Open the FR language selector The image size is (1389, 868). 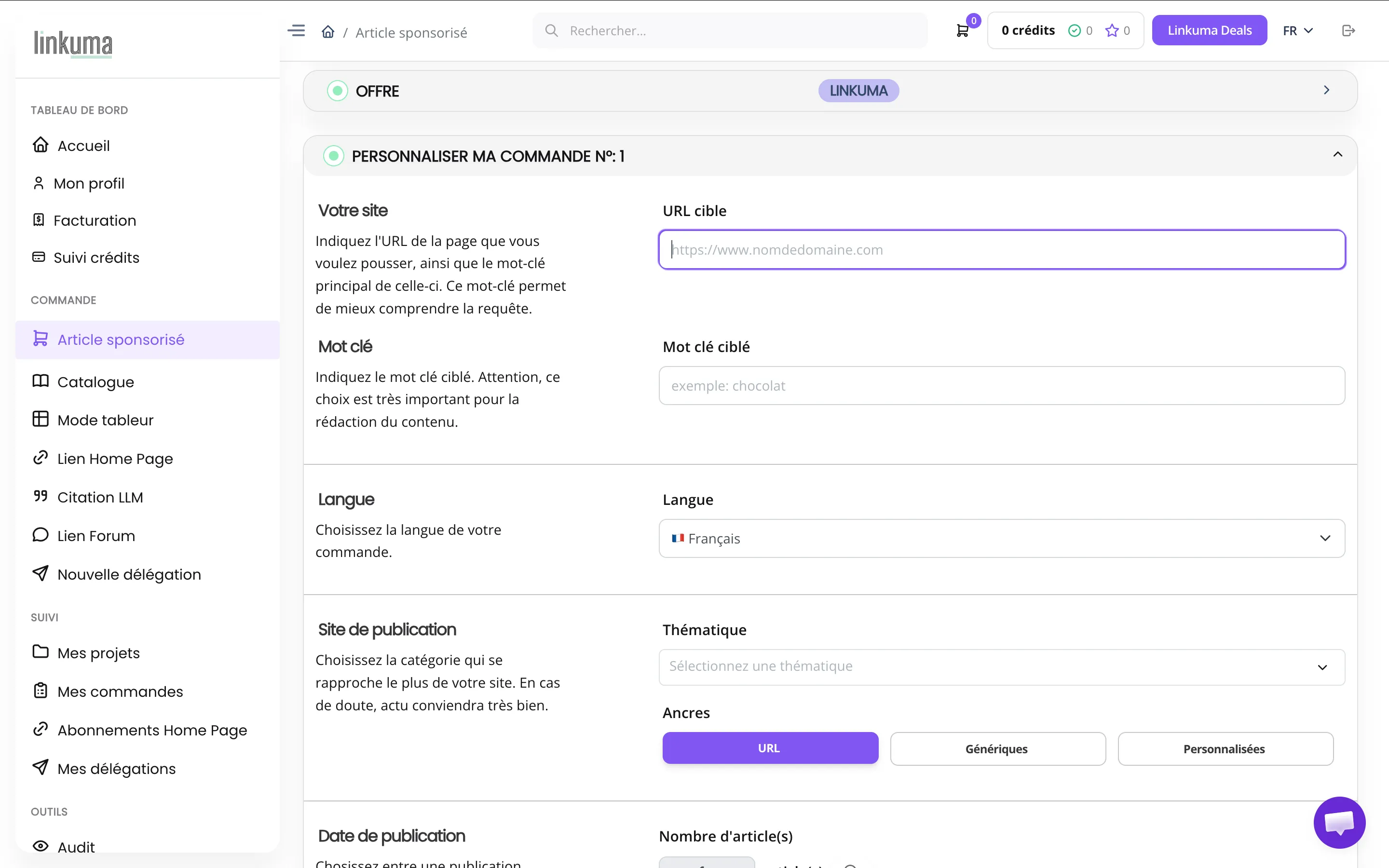click(1298, 30)
